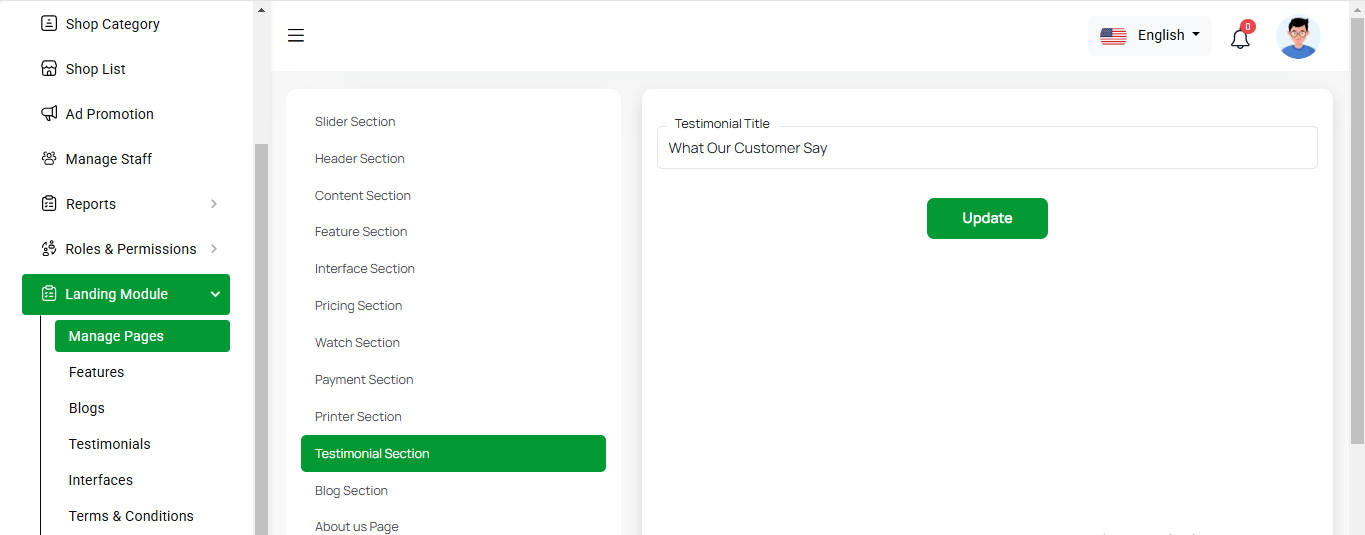The height and width of the screenshot is (535, 1365).
Task: Expand Roles & Permissions chevron
Action: 214,249
